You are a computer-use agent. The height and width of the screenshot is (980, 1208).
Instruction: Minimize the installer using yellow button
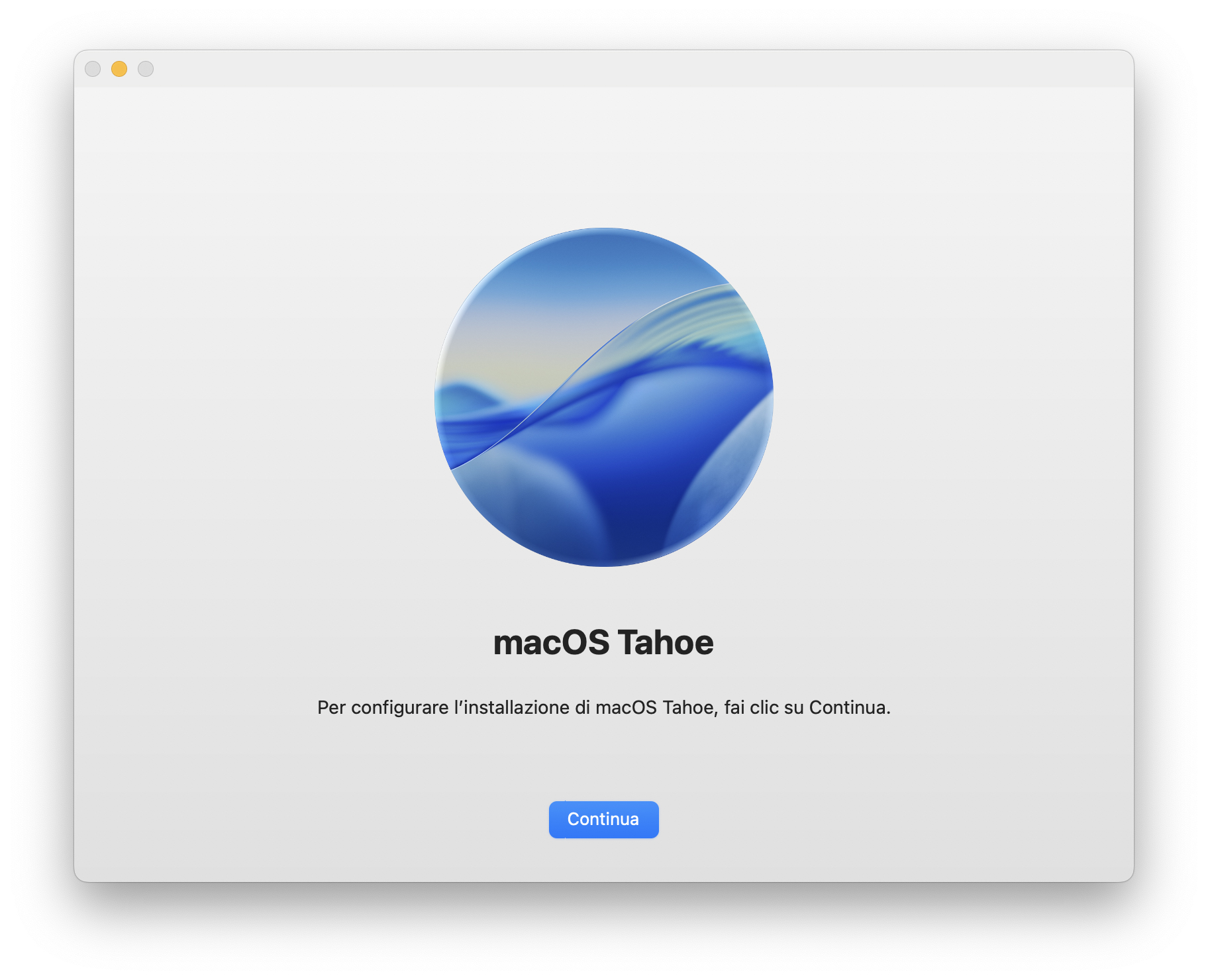pos(119,68)
